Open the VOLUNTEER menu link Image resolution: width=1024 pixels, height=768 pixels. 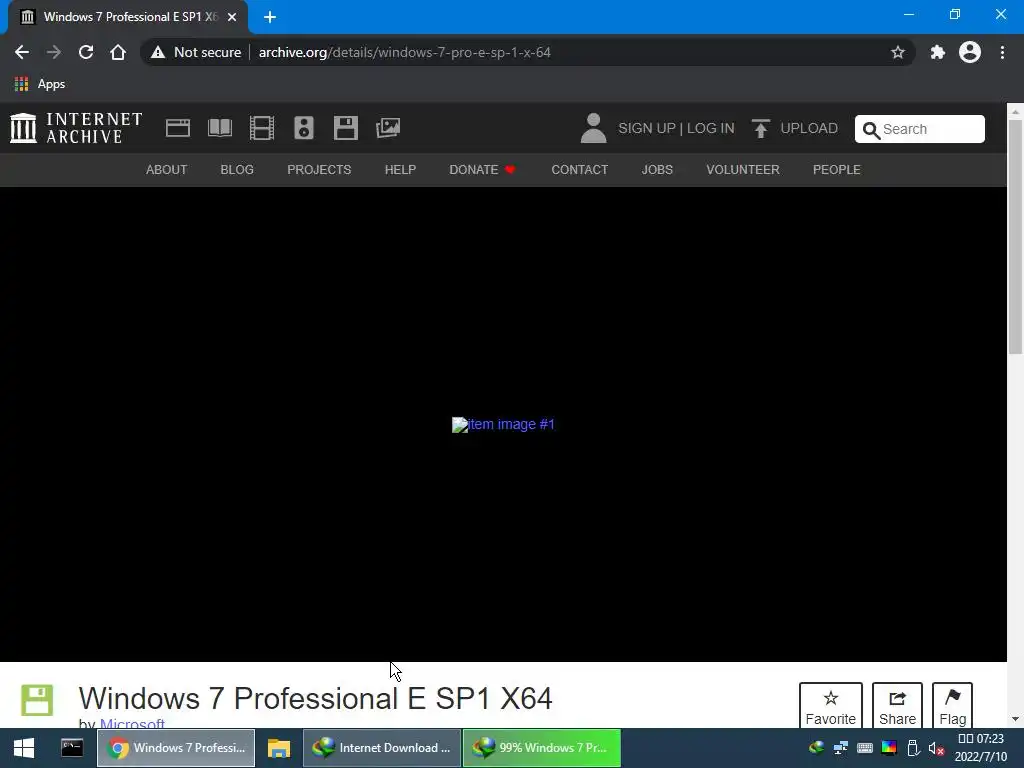tap(743, 170)
